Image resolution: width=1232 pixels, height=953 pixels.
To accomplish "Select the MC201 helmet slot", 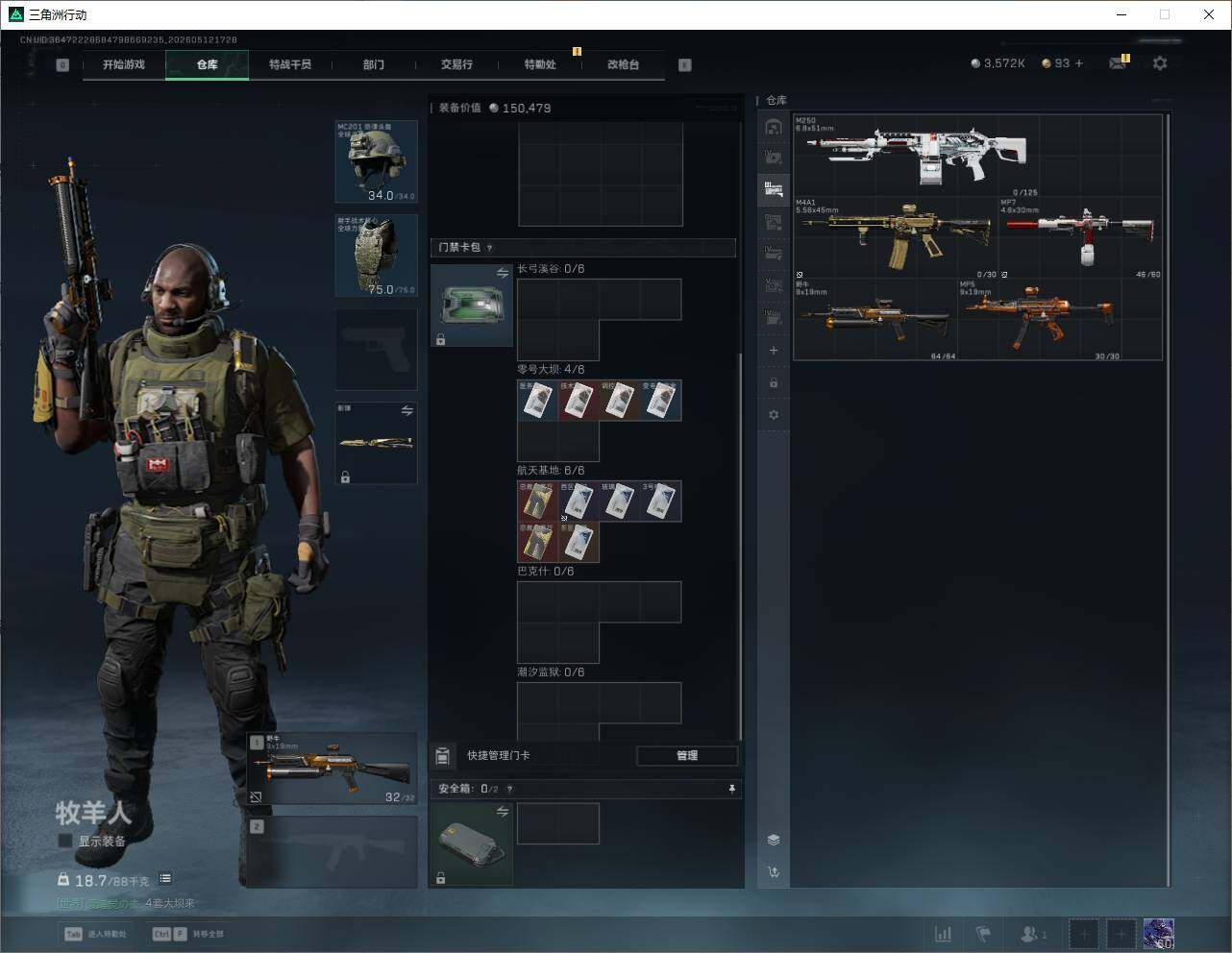I will pos(376,161).
